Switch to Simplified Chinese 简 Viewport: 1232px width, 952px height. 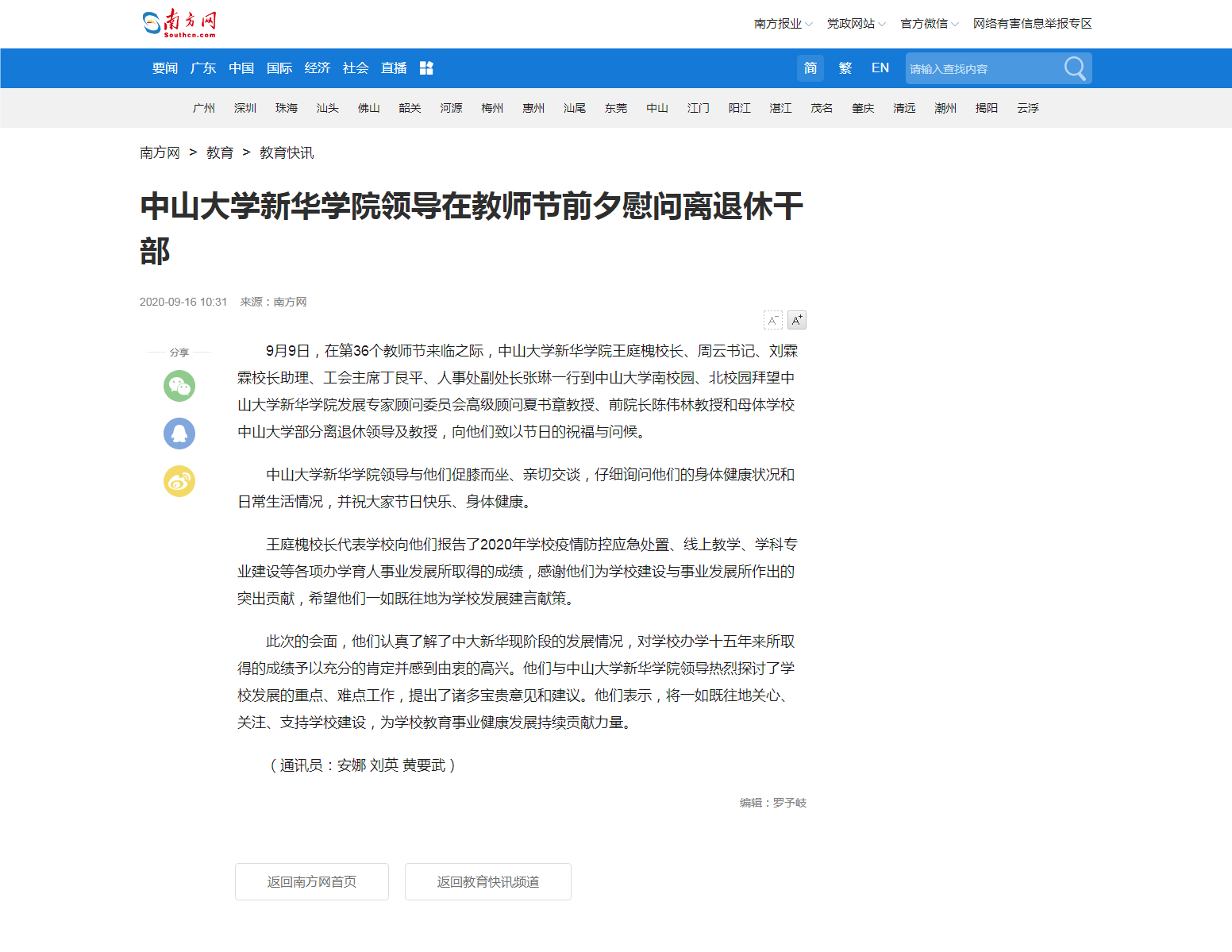810,68
